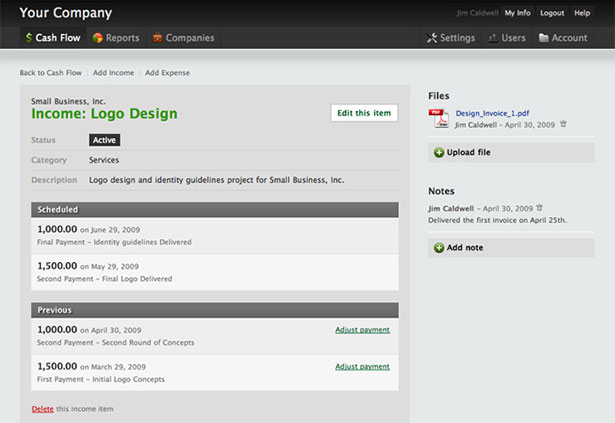
Task: Click the Your Company title
Action: tap(66, 13)
